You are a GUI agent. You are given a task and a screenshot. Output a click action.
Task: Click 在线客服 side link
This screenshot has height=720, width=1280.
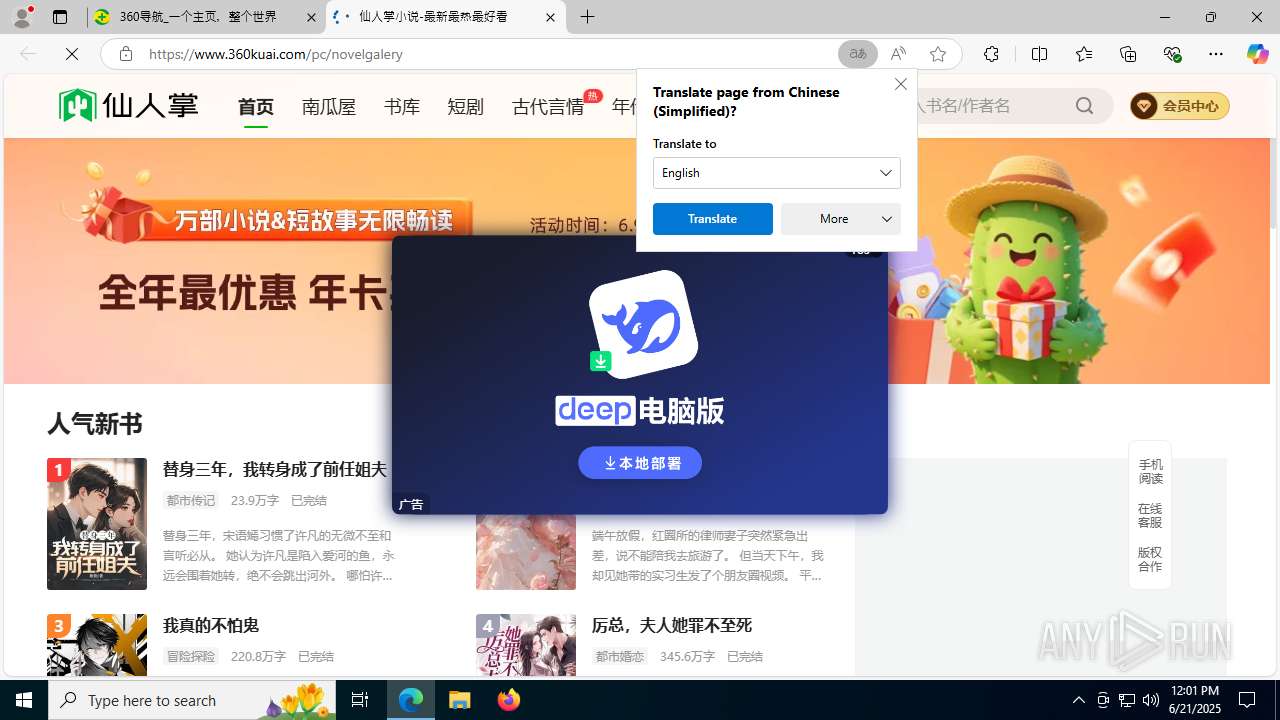[x=1150, y=516]
